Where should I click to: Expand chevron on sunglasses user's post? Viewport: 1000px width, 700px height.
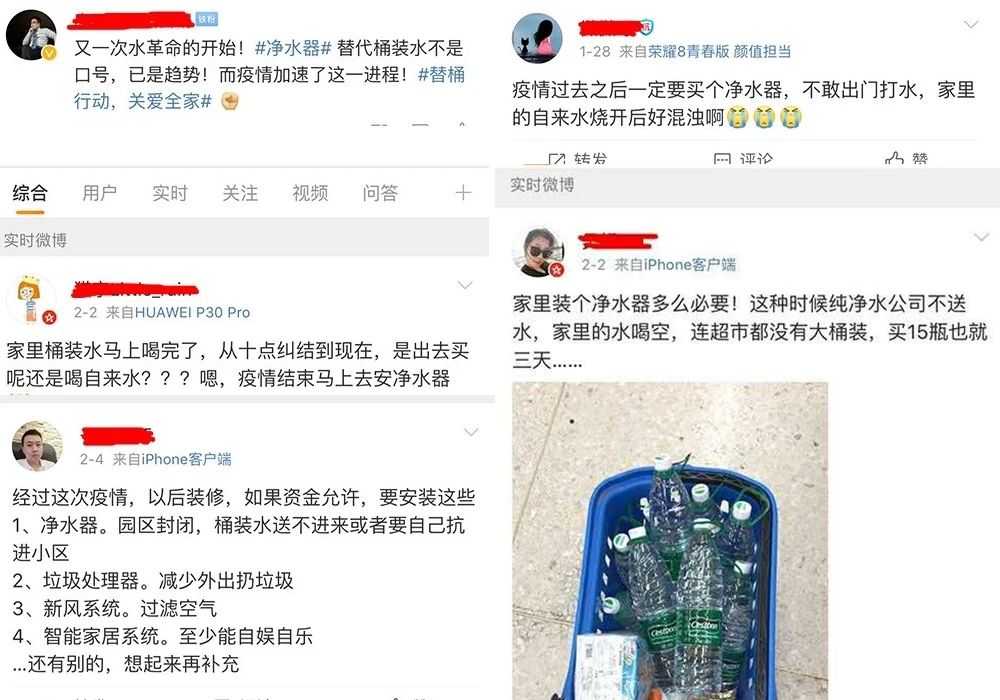tap(981, 237)
